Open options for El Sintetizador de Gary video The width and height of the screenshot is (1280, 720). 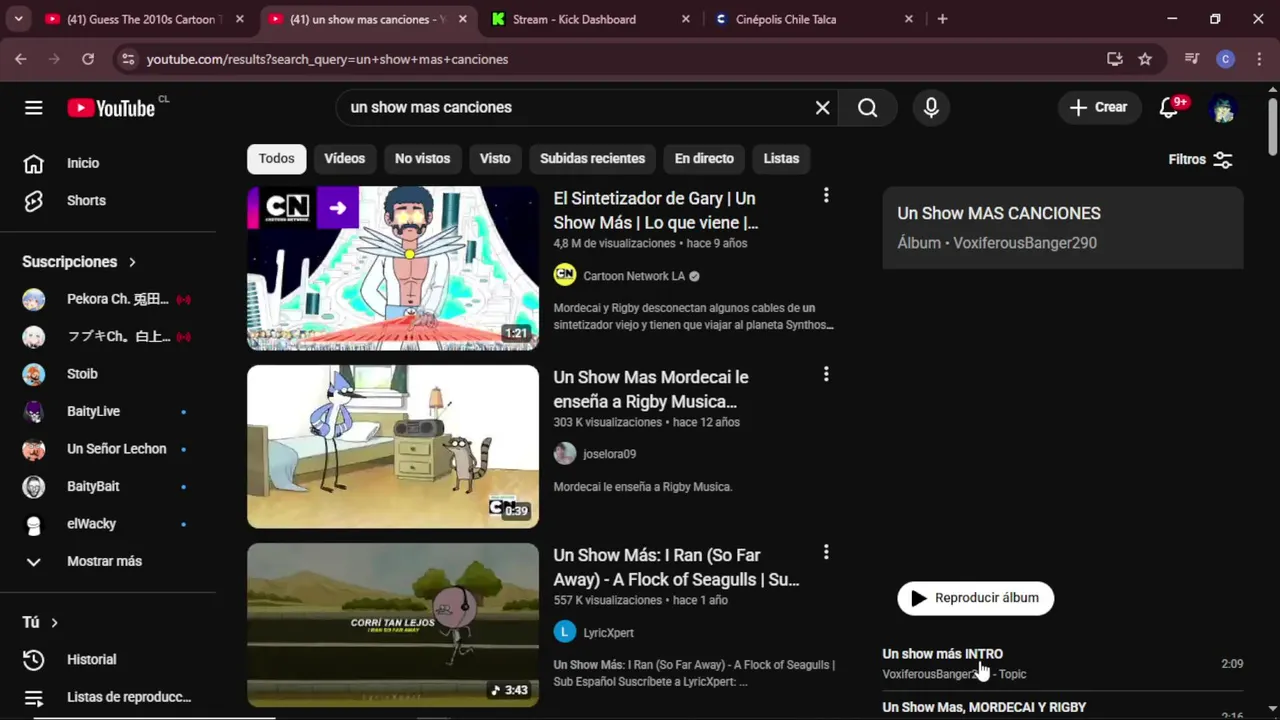click(826, 196)
